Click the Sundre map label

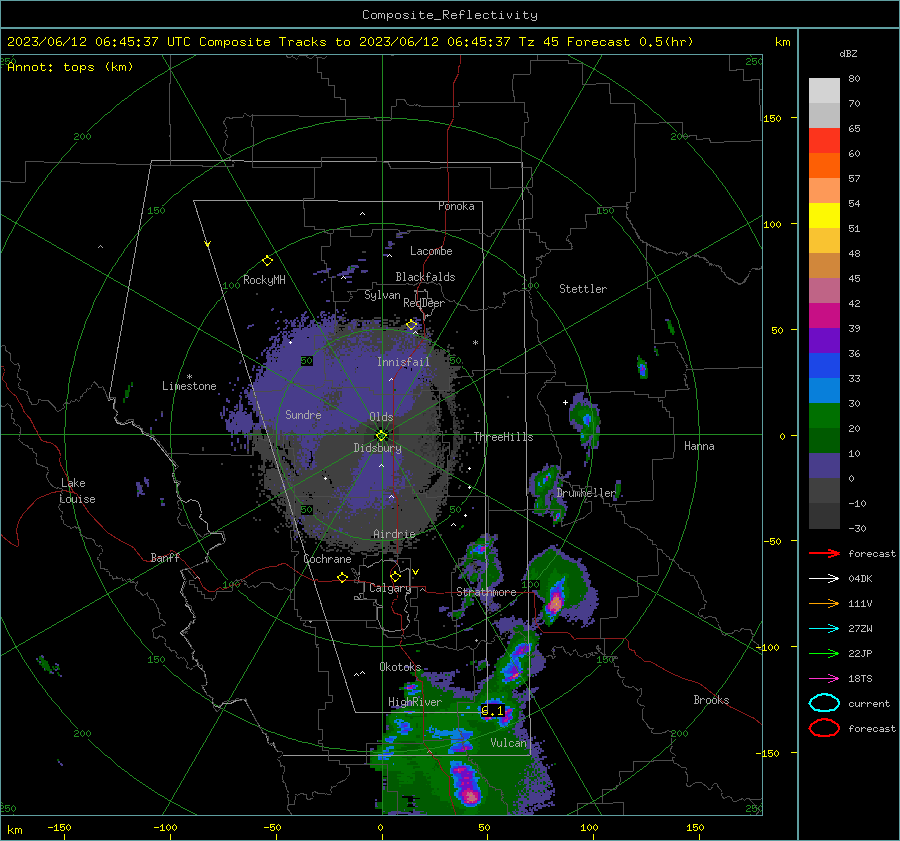[303, 414]
